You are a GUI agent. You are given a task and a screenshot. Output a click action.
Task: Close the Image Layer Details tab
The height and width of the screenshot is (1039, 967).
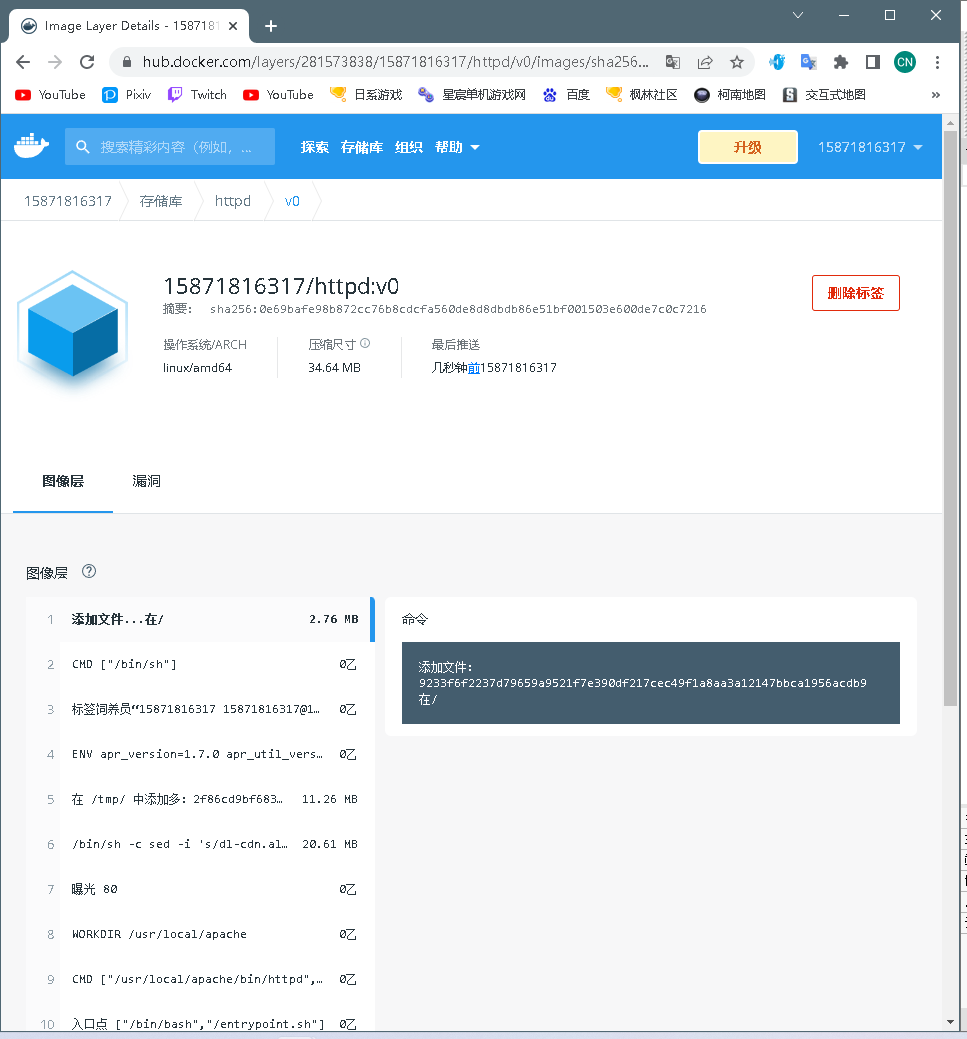233,26
